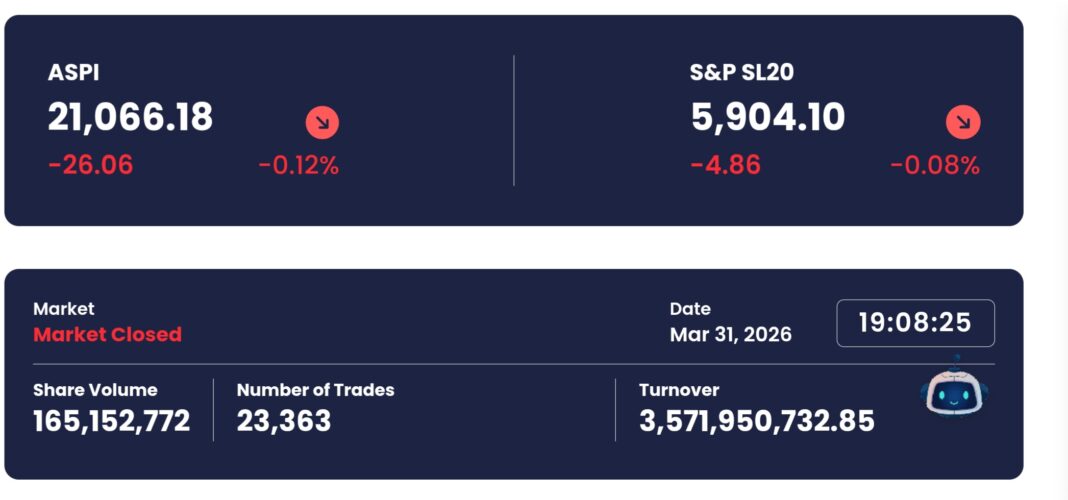This screenshot has width=1068, height=500.
Task: Select the ASPI index label
Action: coord(73,72)
